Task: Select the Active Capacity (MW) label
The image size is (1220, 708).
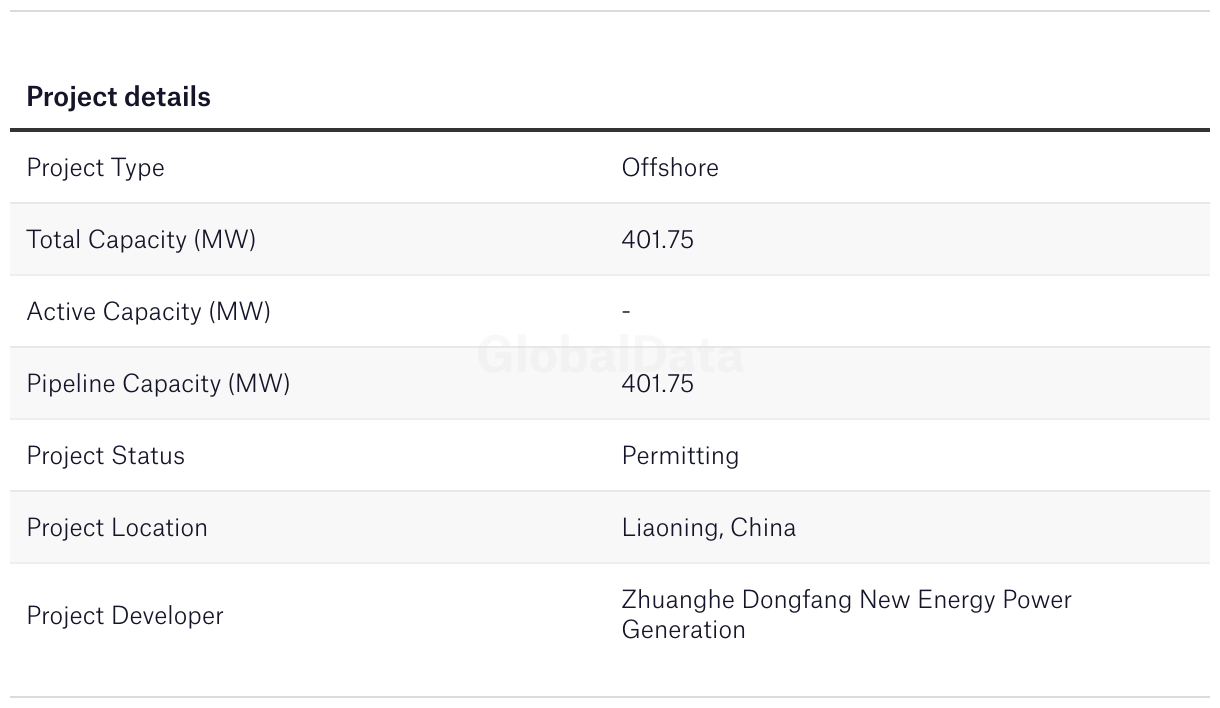Action: click(148, 312)
